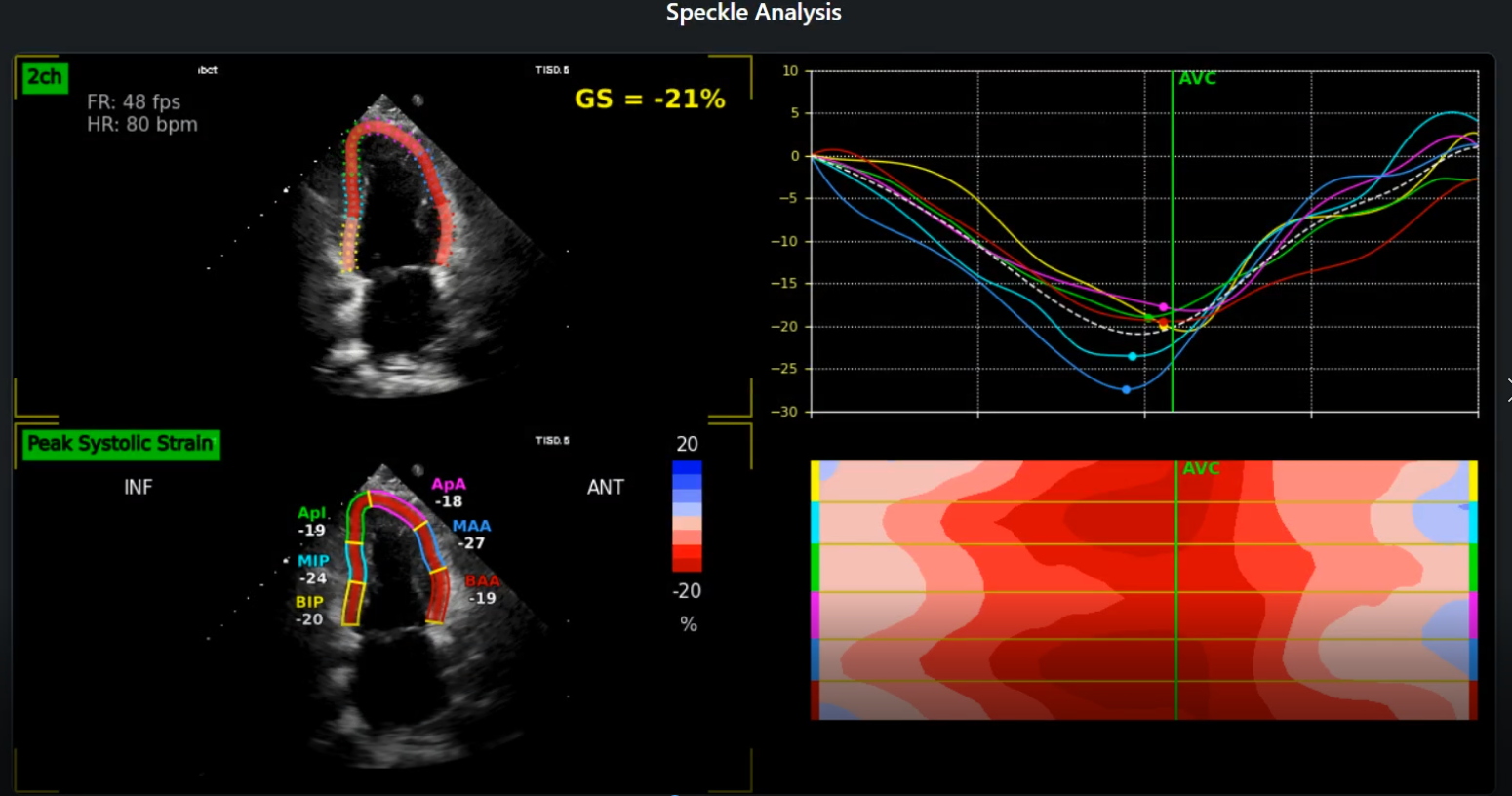Click the yellow segment swatch left of heatmap
Image resolution: width=1512 pixels, height=796 pixels.
pos(816,482)
